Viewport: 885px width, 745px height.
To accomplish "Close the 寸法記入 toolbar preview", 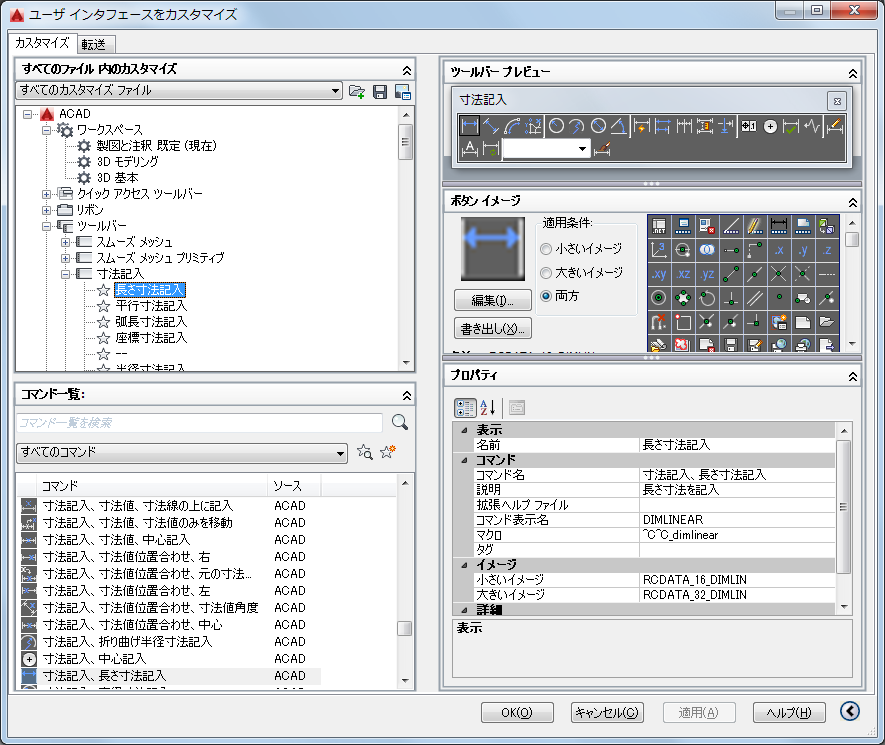I will point(837,102).
